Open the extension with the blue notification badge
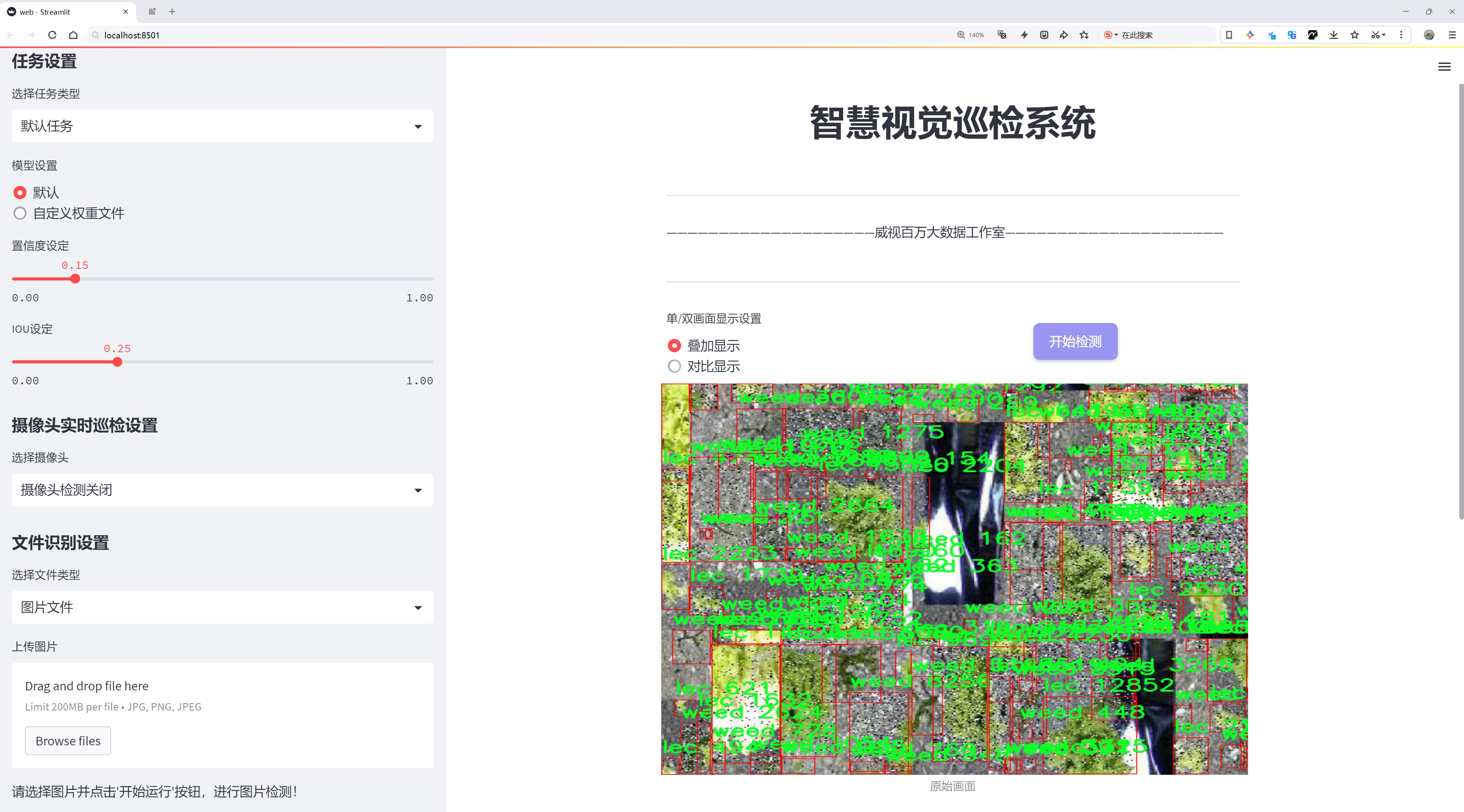This screenshot has height=812, width=1464. pos(1271,35)
